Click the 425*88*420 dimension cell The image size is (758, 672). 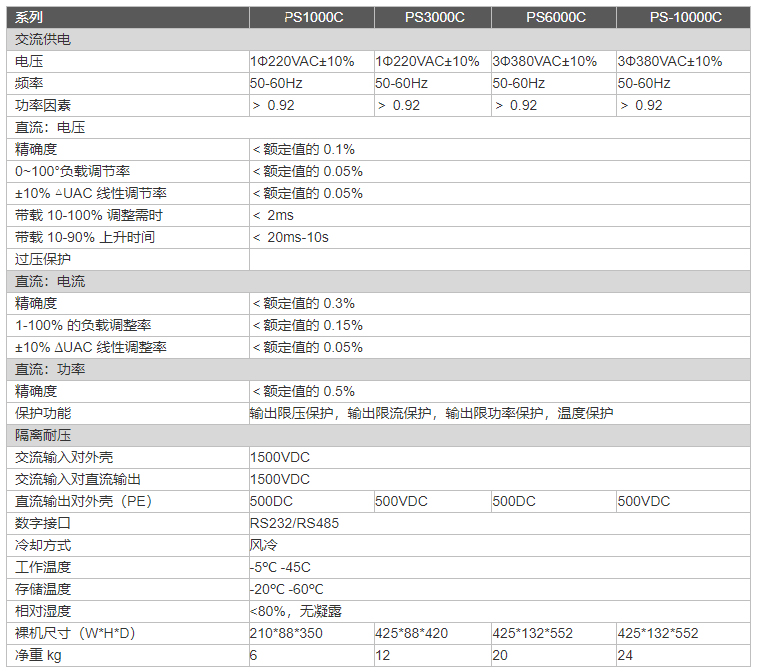[412, 633]
